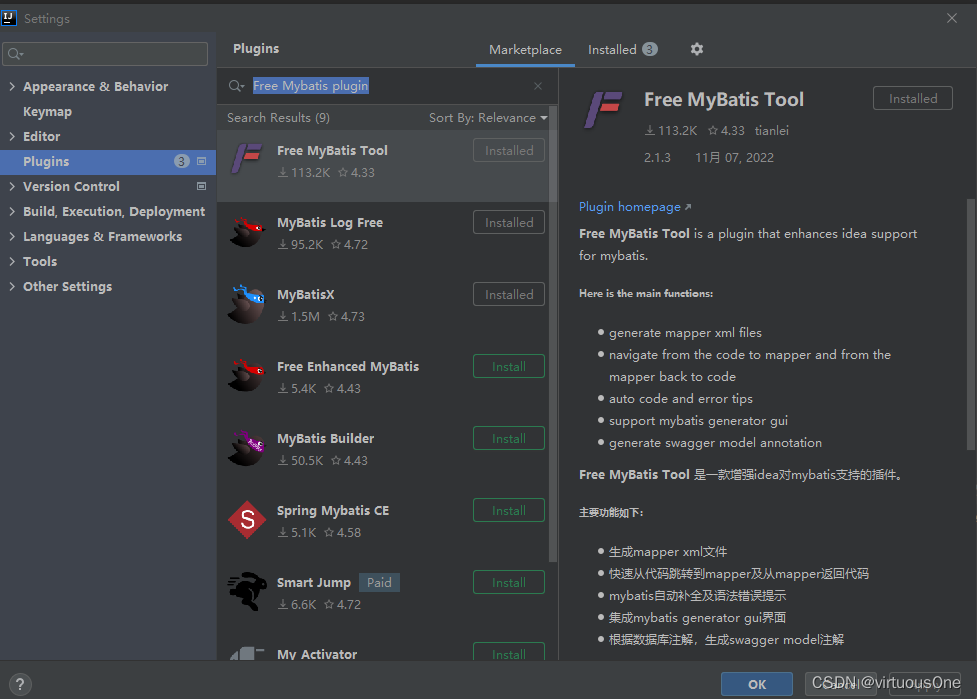
Task: Open help with the question mark icon
Action: point(20,684)
